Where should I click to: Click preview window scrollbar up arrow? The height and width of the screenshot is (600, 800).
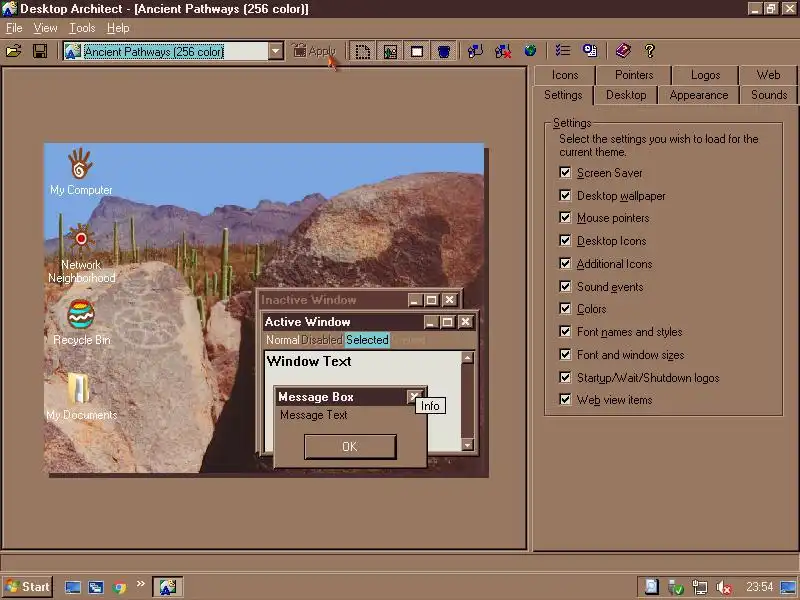467,358
